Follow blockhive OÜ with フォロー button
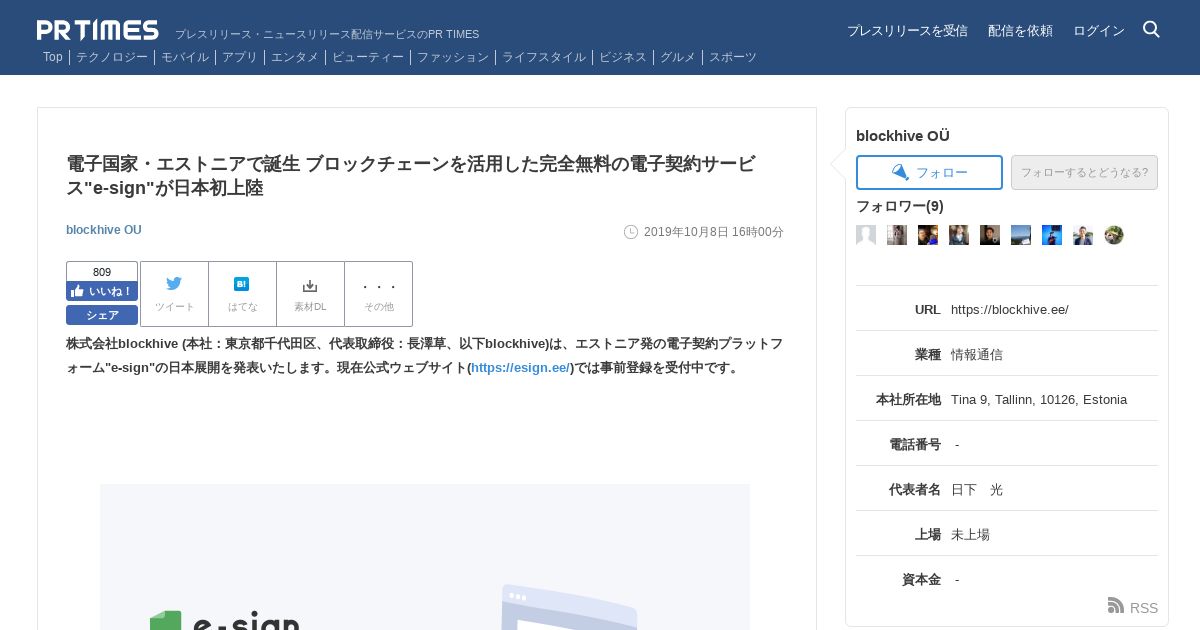This screenshot has width=1200, height=630. [x=929, y=172]
